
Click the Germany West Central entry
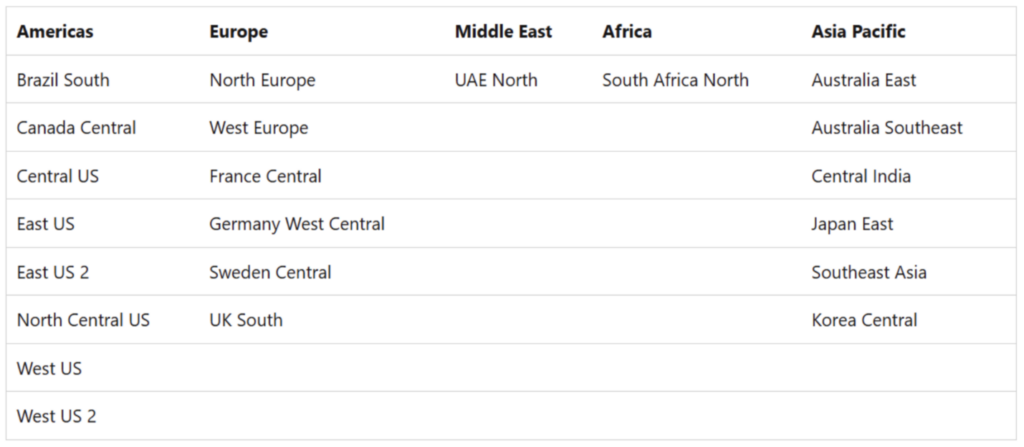click(297, 224)
